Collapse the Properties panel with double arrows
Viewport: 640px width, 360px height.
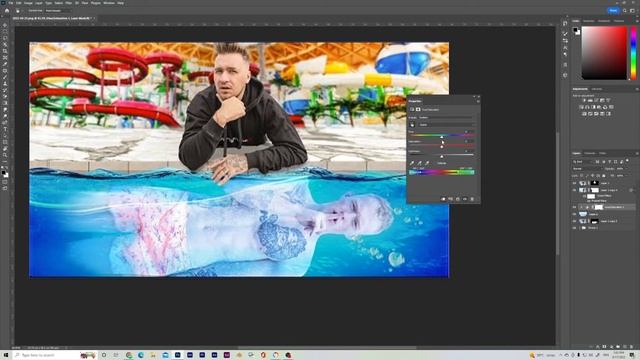click(474, 97)
